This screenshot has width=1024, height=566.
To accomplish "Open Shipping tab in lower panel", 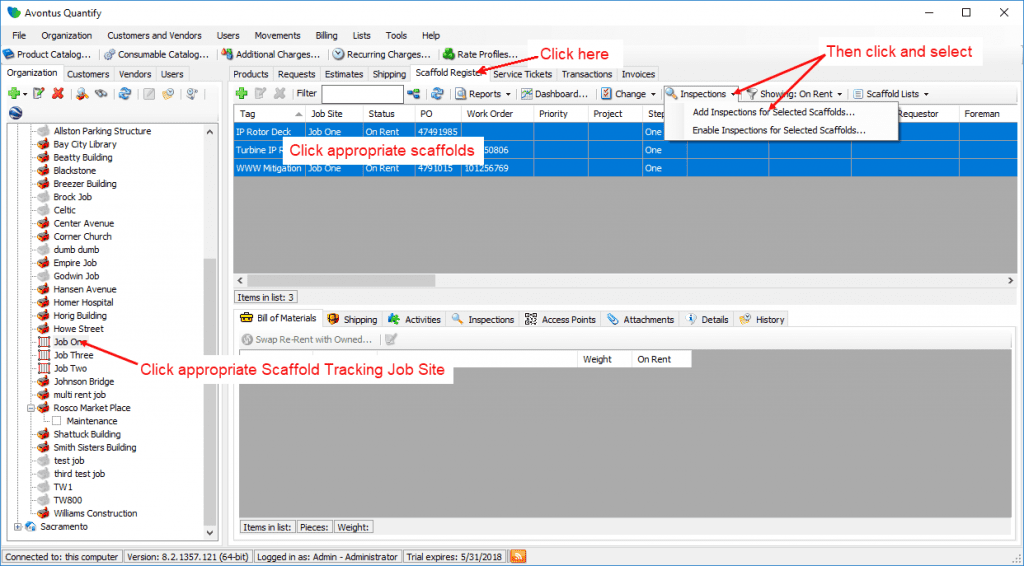I will 353,319.
